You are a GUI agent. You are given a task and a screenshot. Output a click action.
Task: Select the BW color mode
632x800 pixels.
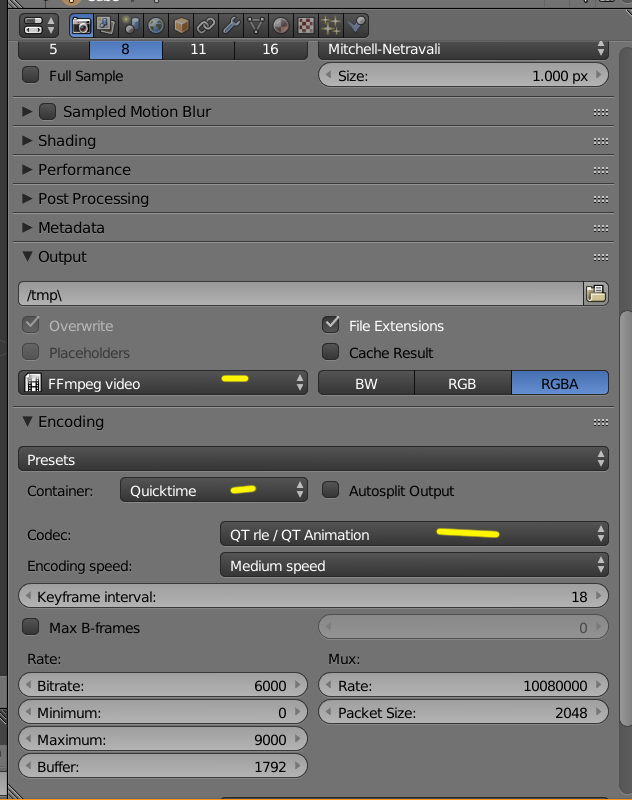coord(366,383)
